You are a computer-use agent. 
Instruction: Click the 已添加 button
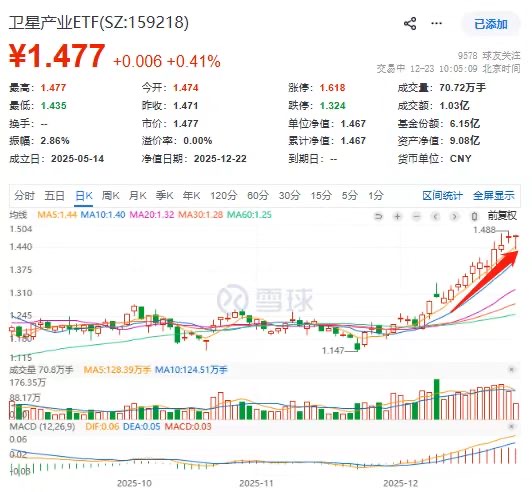tap(491, 24)
